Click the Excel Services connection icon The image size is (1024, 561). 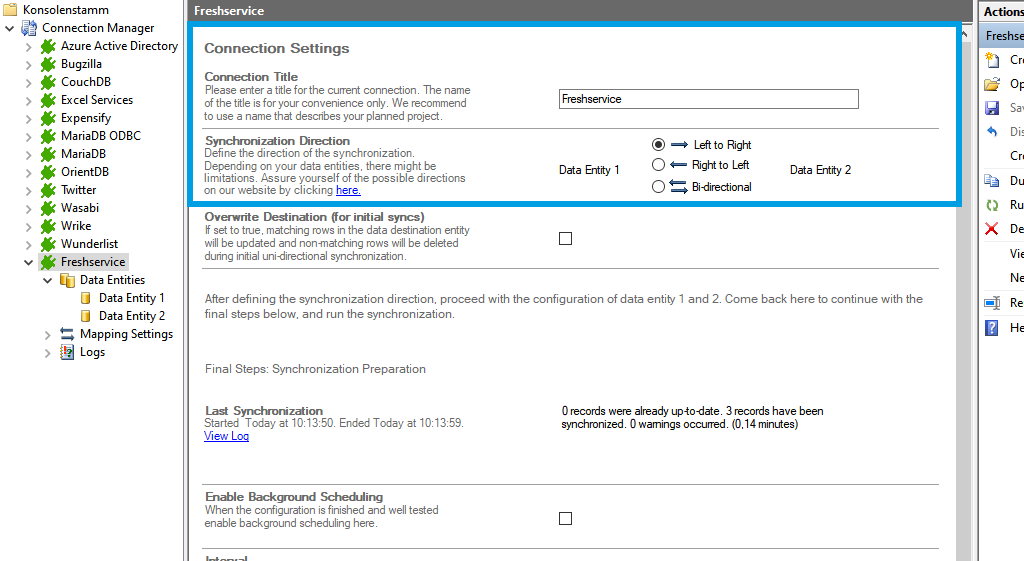[x=48, y=100]
